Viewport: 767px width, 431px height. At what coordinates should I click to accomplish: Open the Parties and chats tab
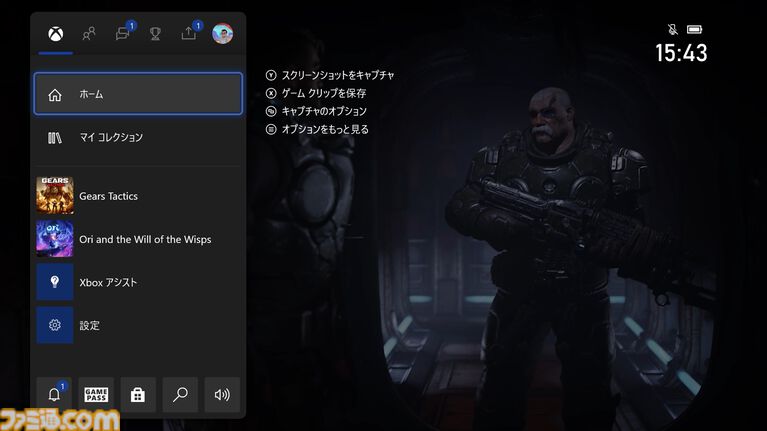[122, 34]
